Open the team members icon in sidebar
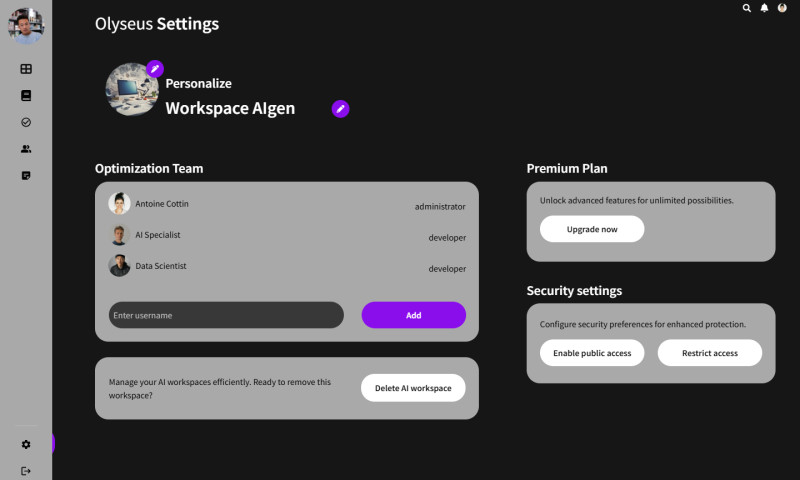 point(26,149)
